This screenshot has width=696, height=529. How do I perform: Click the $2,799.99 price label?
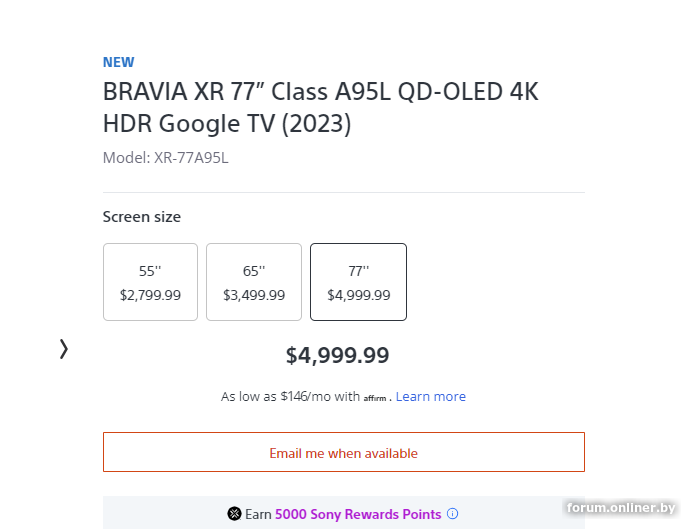coord(150,295)
